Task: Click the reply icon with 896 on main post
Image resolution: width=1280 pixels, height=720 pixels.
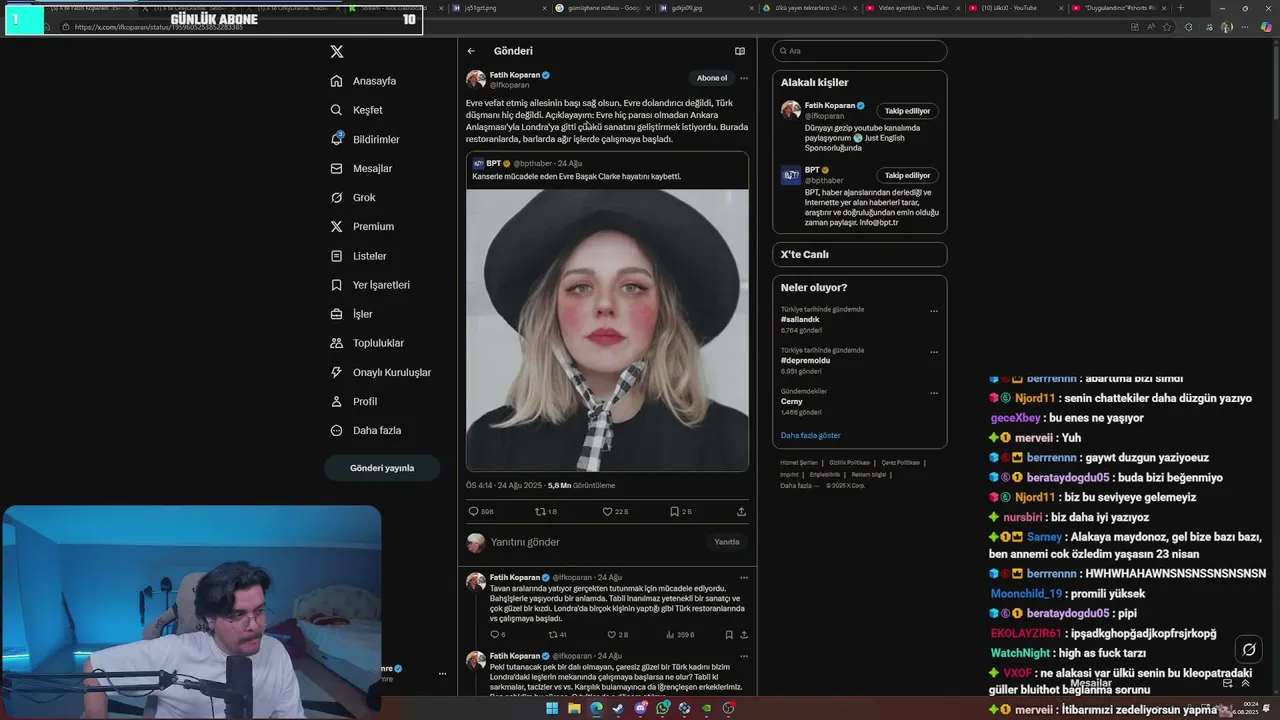Action: click(x=474, y=511)
